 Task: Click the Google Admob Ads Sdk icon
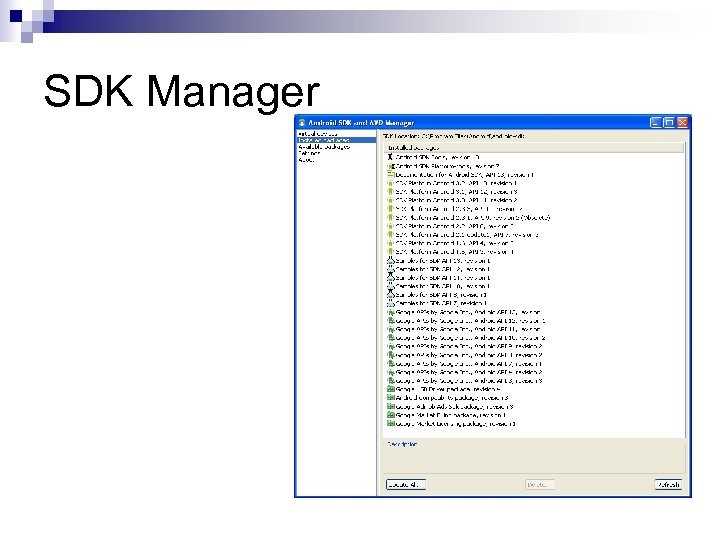click(390, 406)
